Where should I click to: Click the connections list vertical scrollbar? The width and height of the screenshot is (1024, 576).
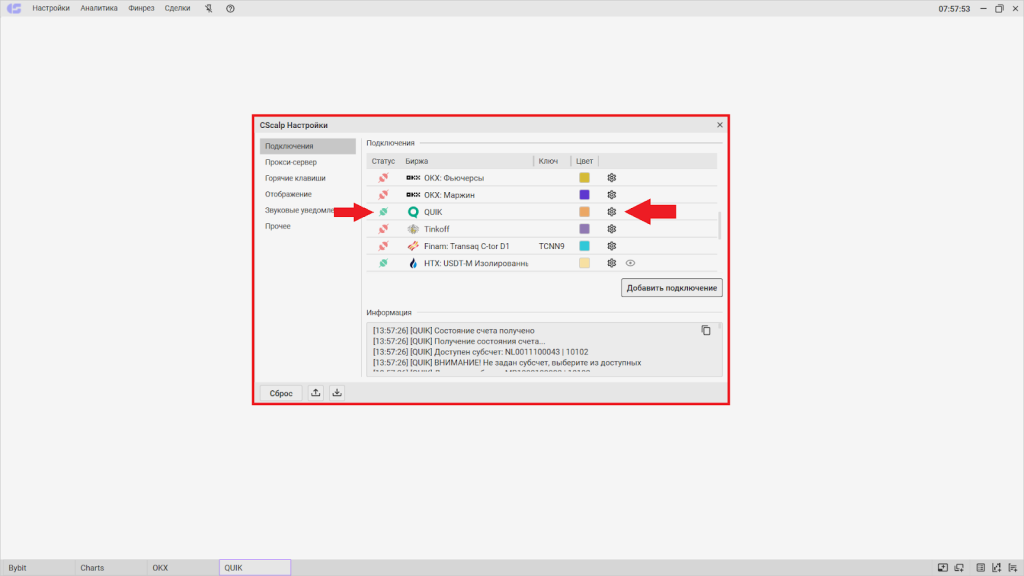(x=720, y=225)
